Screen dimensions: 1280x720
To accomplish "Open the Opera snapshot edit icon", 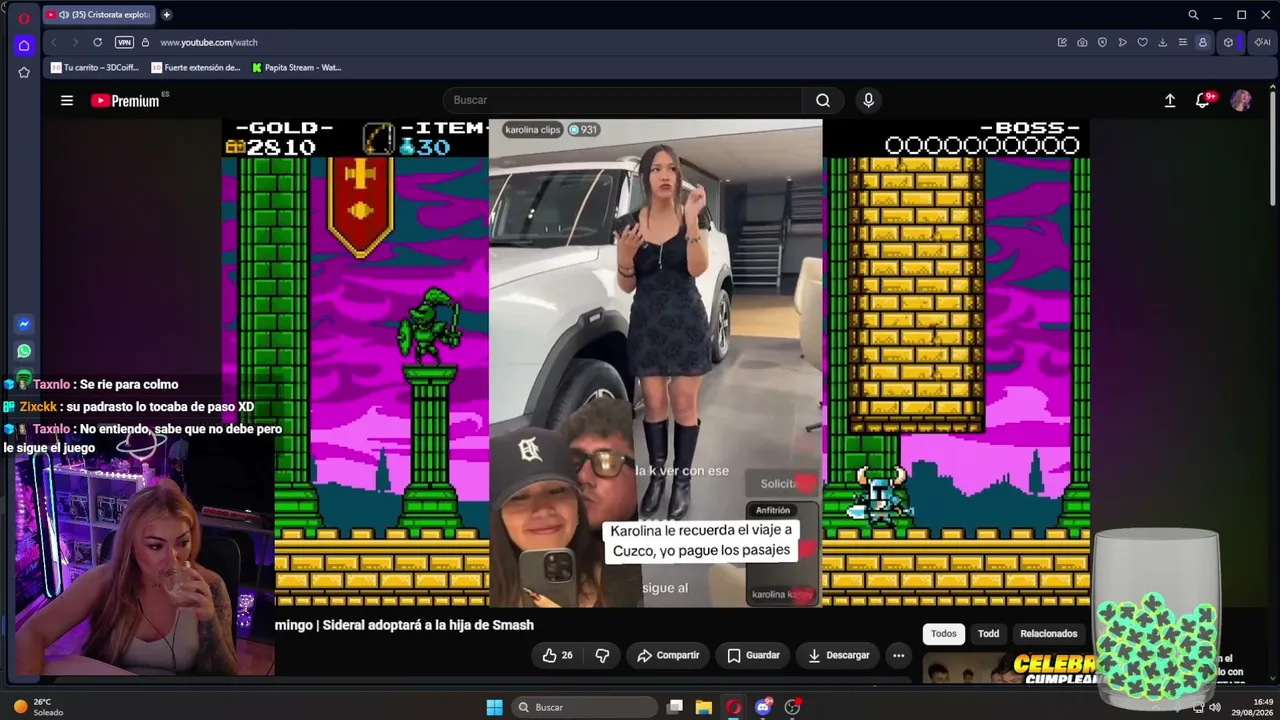I will click(x=1062, y=42).
